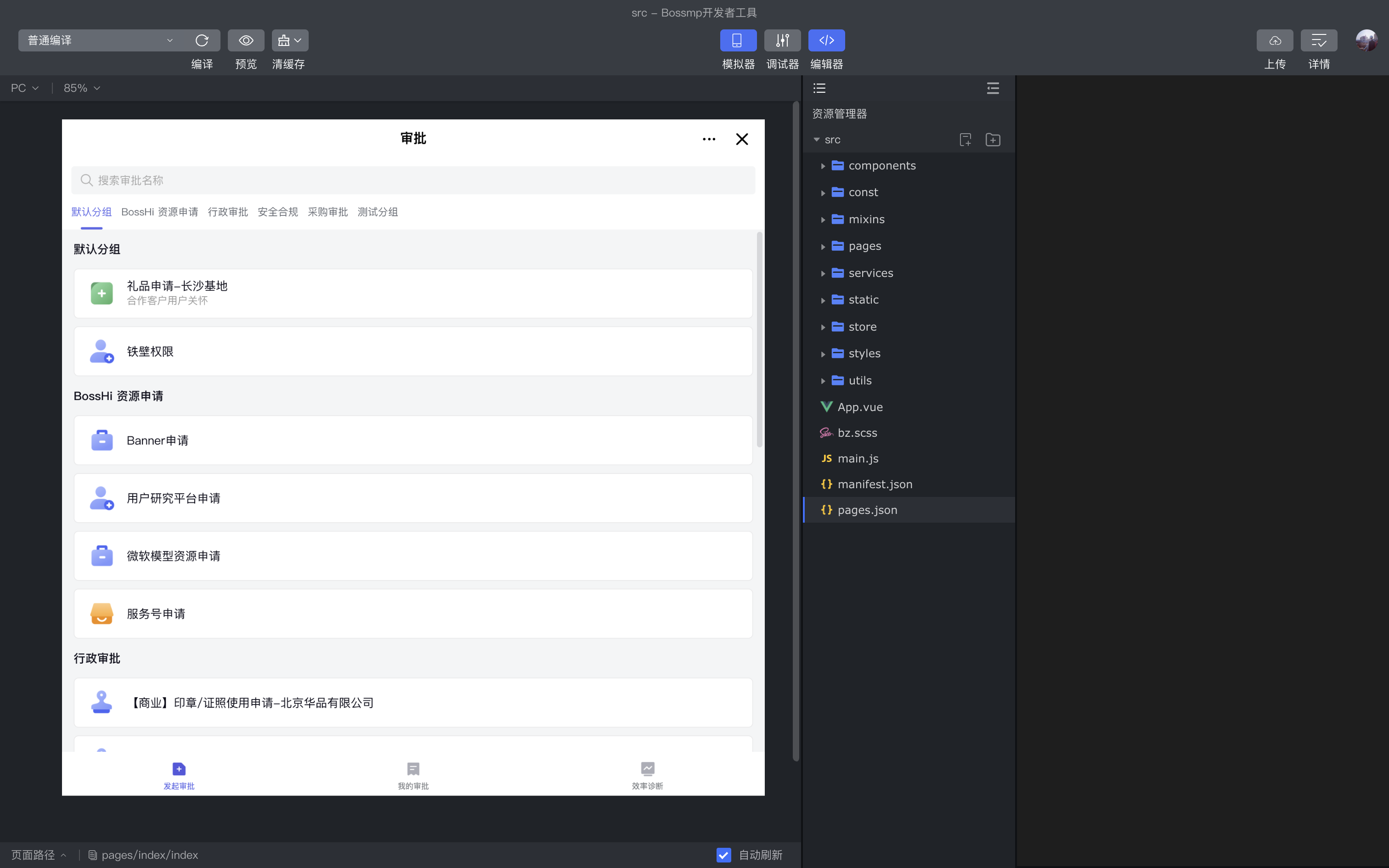Create a new file in src
Image resolution: width=1389 pixels, height=868 pixels.
pos(965,140)
